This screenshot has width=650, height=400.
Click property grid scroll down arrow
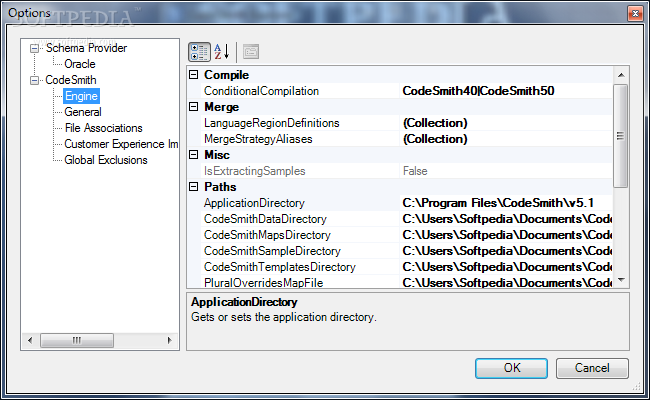click(x=621, y=280)
